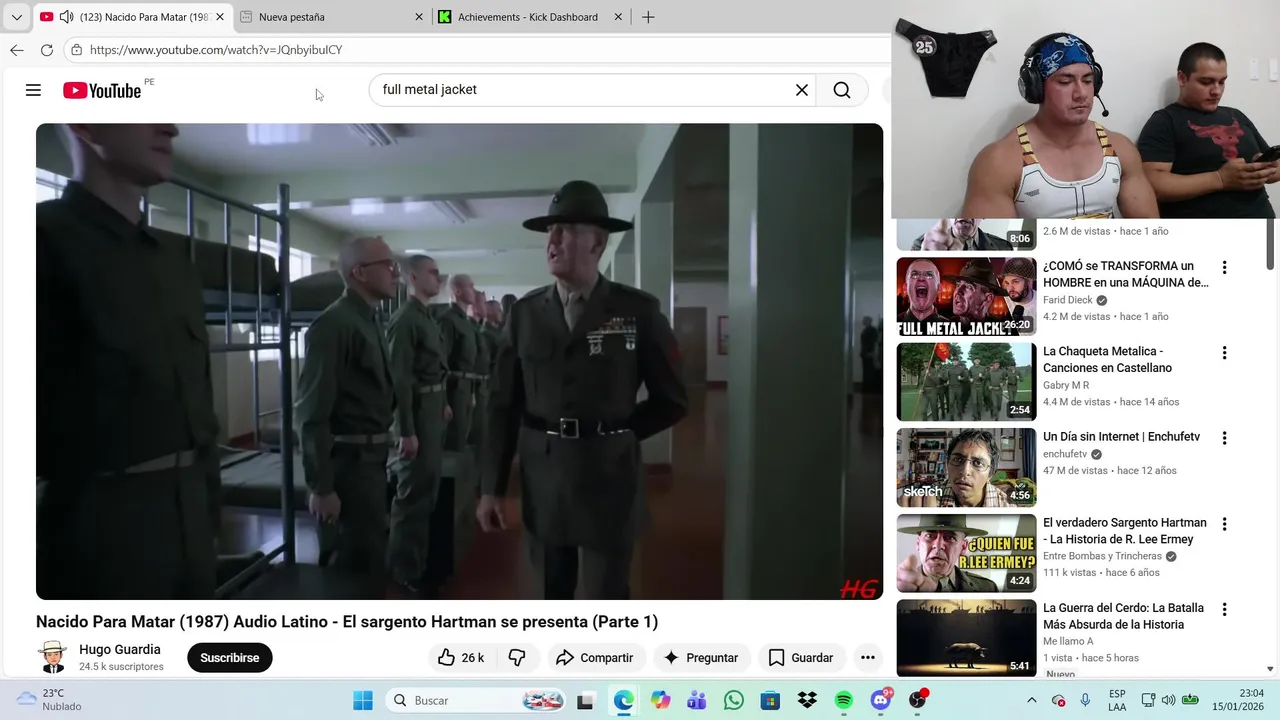1280x720 pixels.
Task: Open options menu for Un Día sin Internet
Action: tap(1224, 438)
